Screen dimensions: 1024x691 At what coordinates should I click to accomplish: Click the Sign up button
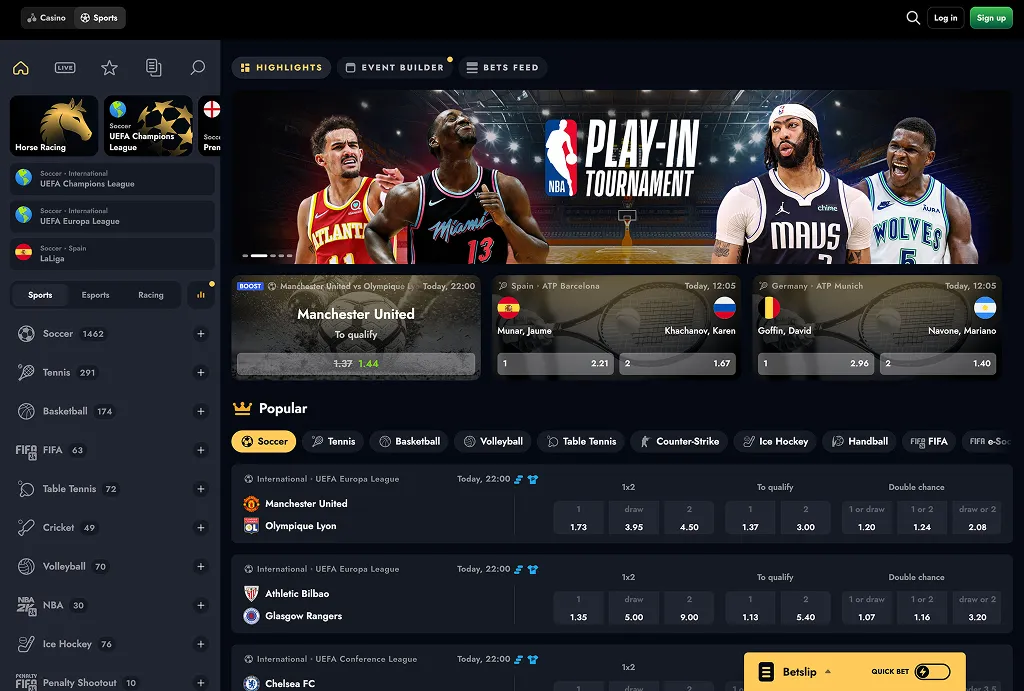click(991, 18)
